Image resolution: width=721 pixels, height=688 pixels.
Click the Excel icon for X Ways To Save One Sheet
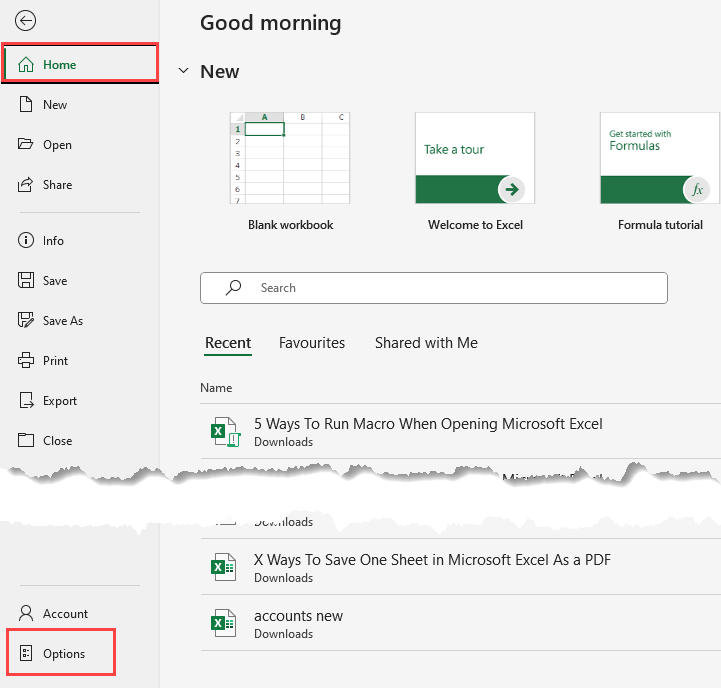[x=223, y=567]
